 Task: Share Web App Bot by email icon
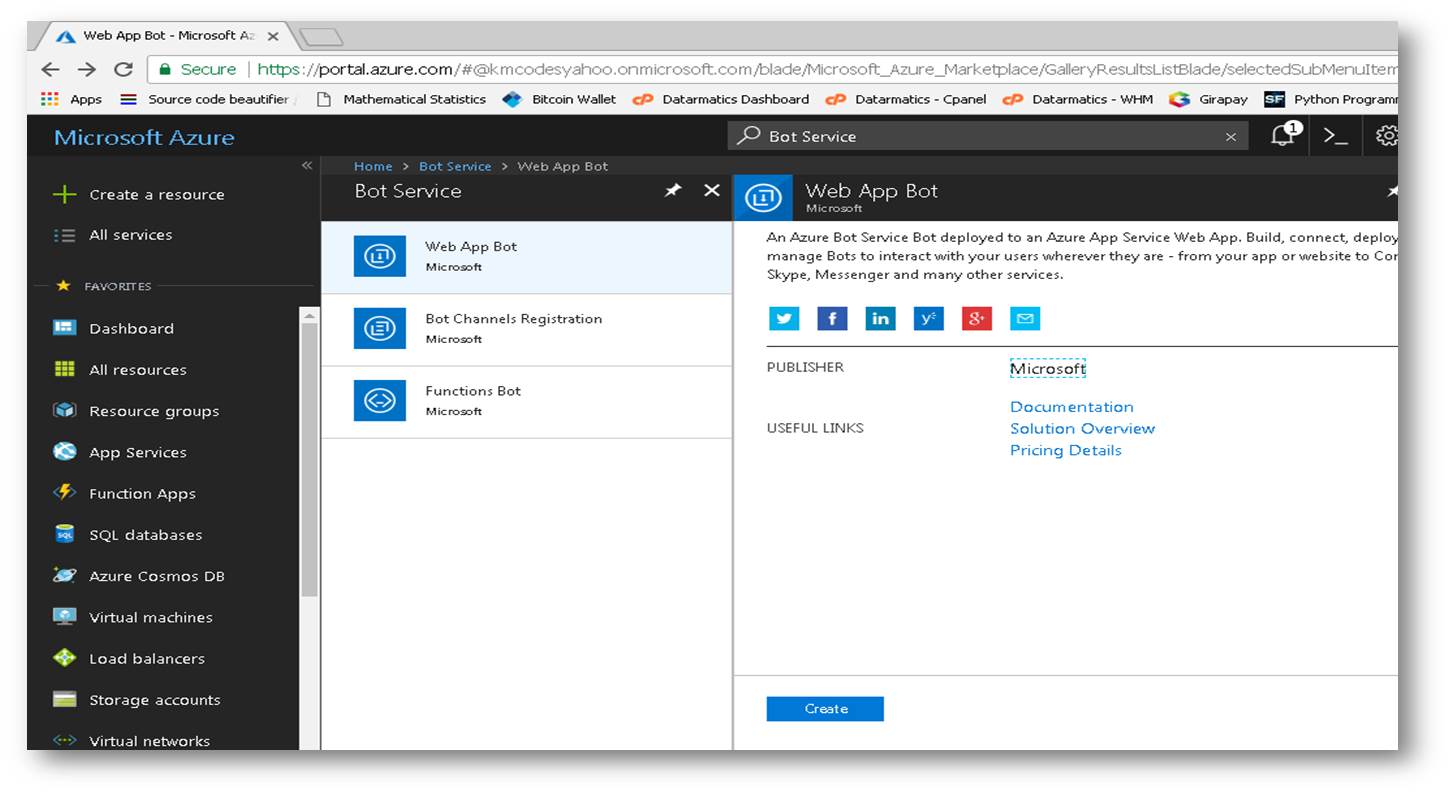coord(1025,318)
